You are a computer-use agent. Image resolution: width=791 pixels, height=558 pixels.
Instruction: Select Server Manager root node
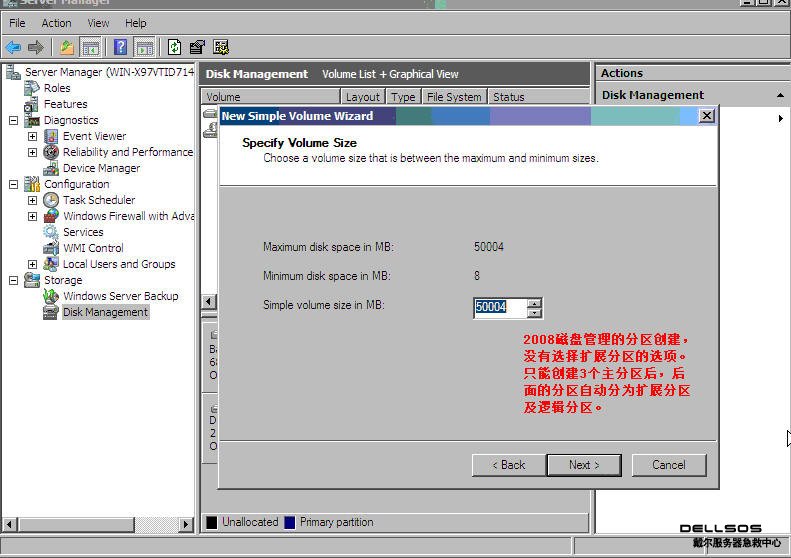pos(109,72)
